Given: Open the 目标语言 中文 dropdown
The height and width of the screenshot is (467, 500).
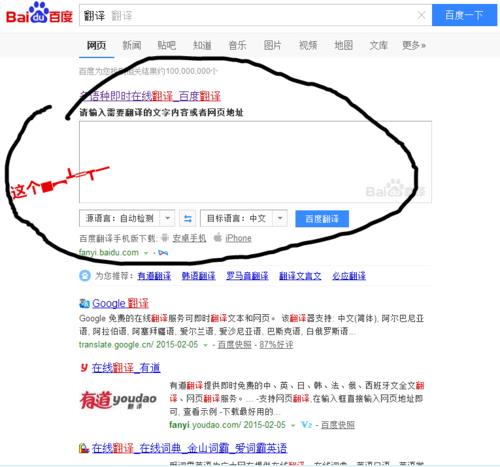Looking at the screenshot, I should click(x=244, y=219).
